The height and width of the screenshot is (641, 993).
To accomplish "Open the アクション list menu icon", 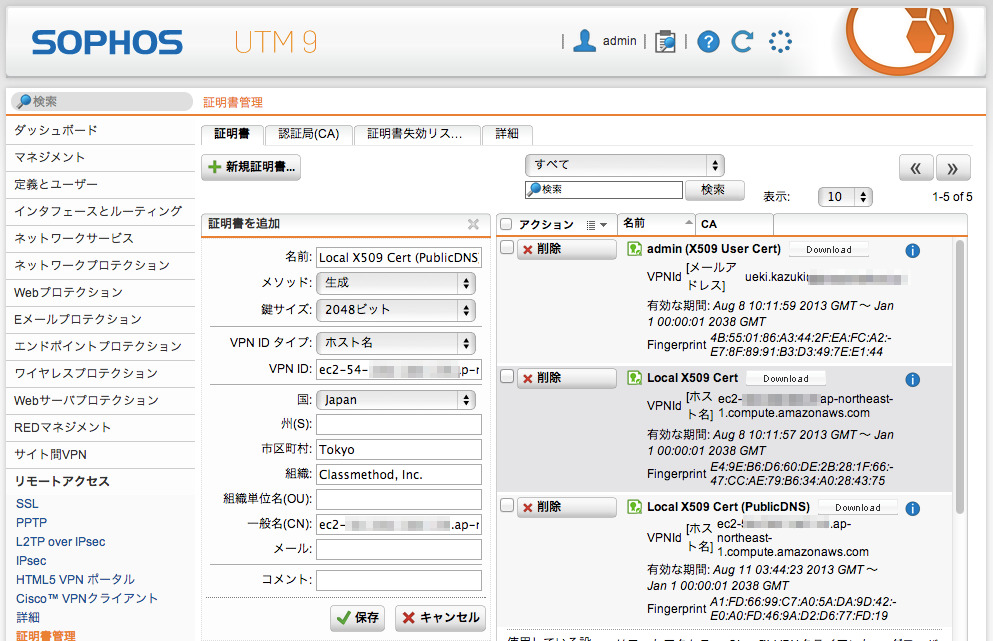I will [596, 225].
